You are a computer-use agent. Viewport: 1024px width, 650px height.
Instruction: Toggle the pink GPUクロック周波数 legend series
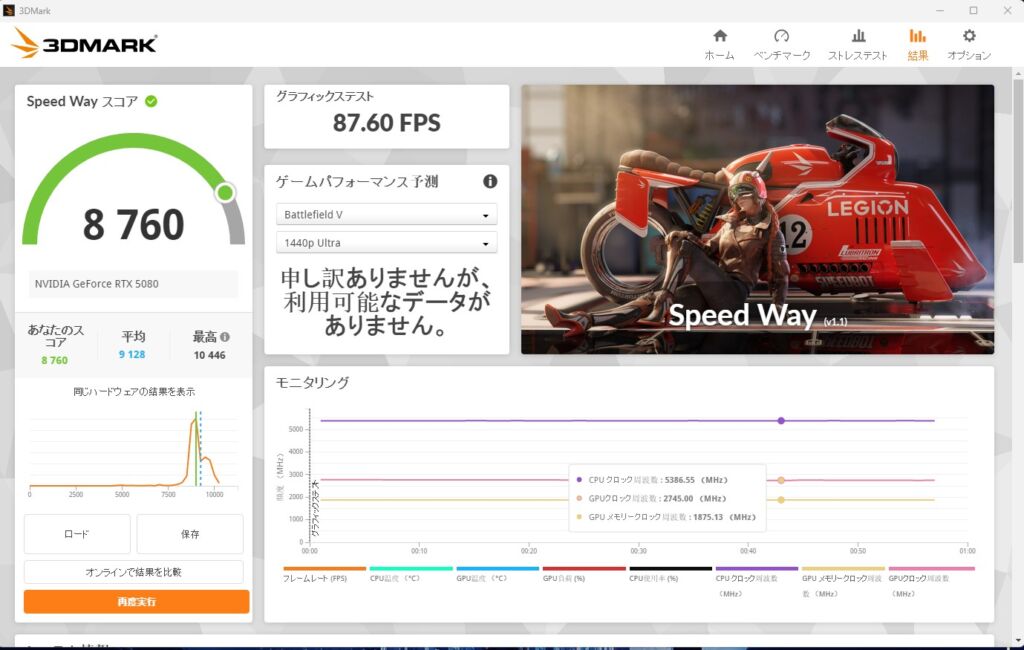[x=931, y=582]
